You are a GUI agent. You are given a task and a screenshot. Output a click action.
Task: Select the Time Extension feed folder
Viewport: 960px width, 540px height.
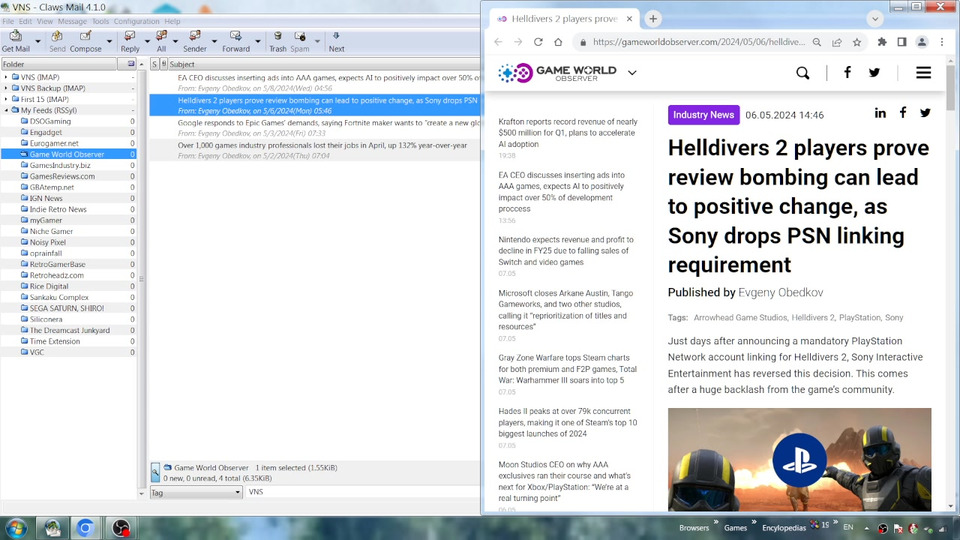pyautogui.click(x=54, y=342)
